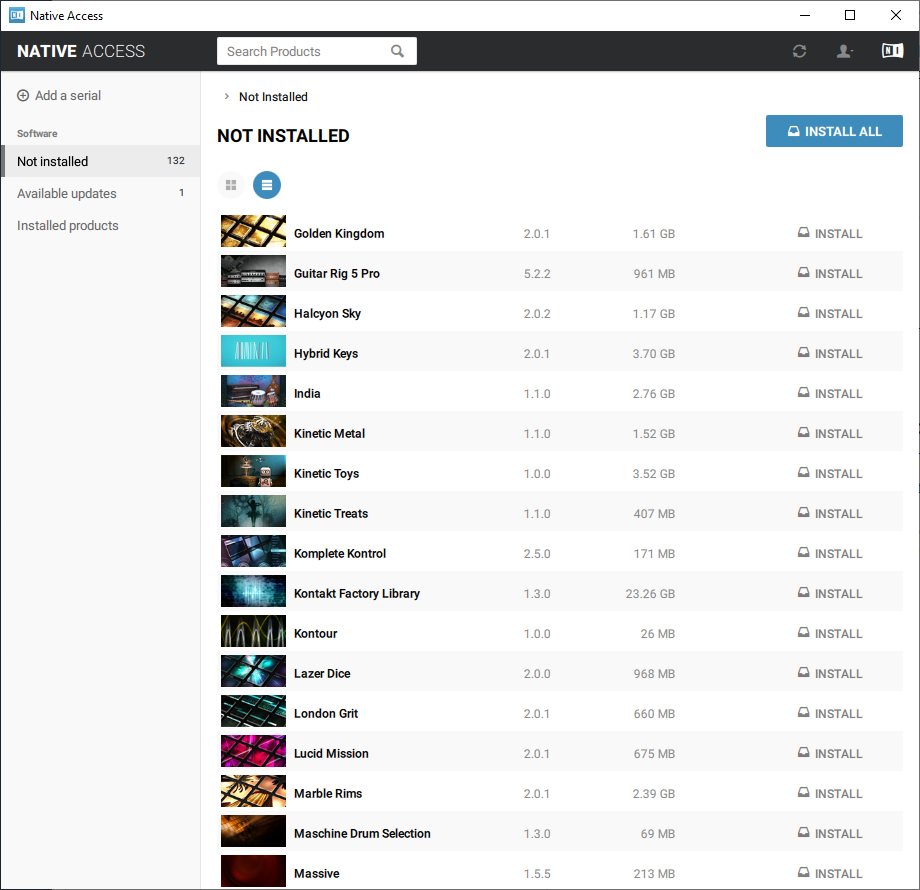Click the Native Instruments logo icon
The image size is (920, 890).
892,51
